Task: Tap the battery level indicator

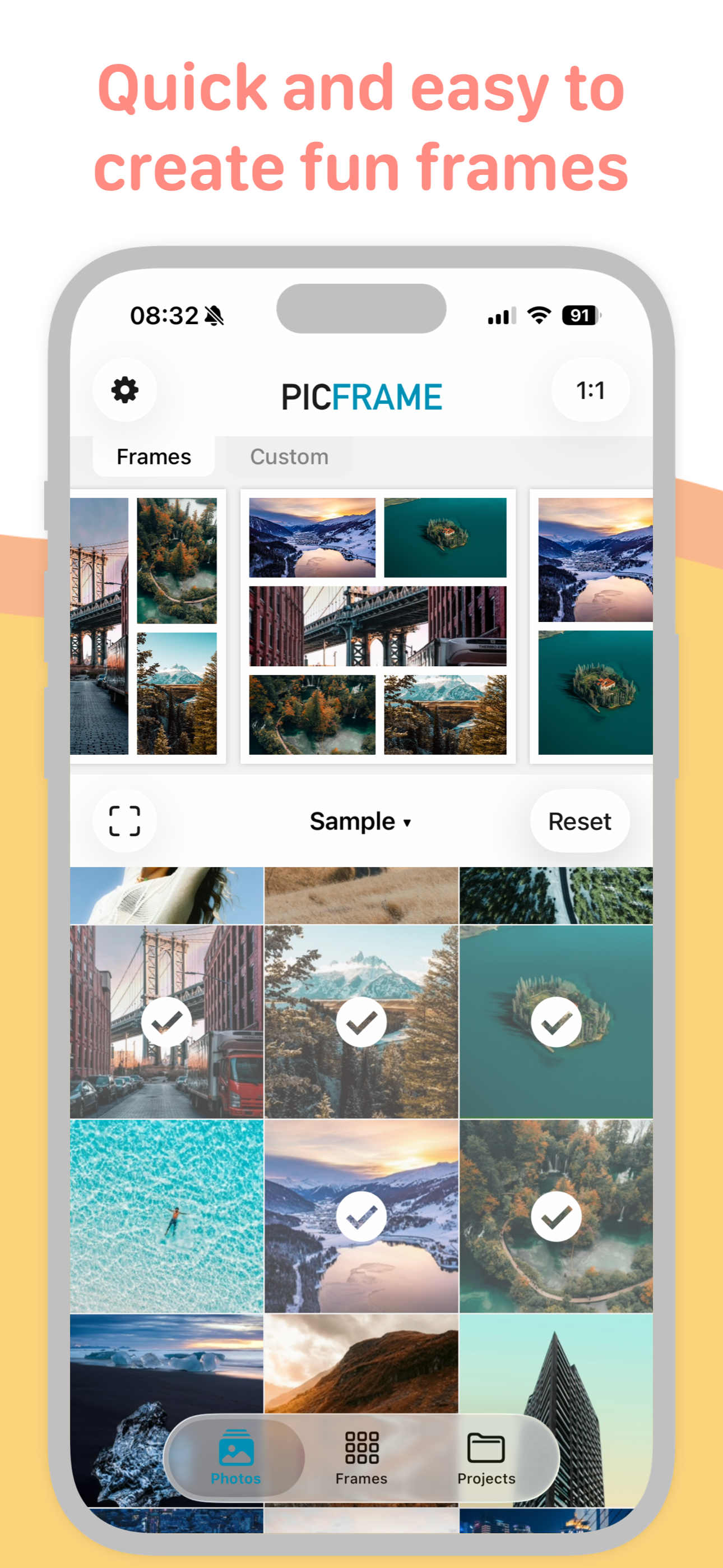Action: pyautogui.click(x=581, y=315)
